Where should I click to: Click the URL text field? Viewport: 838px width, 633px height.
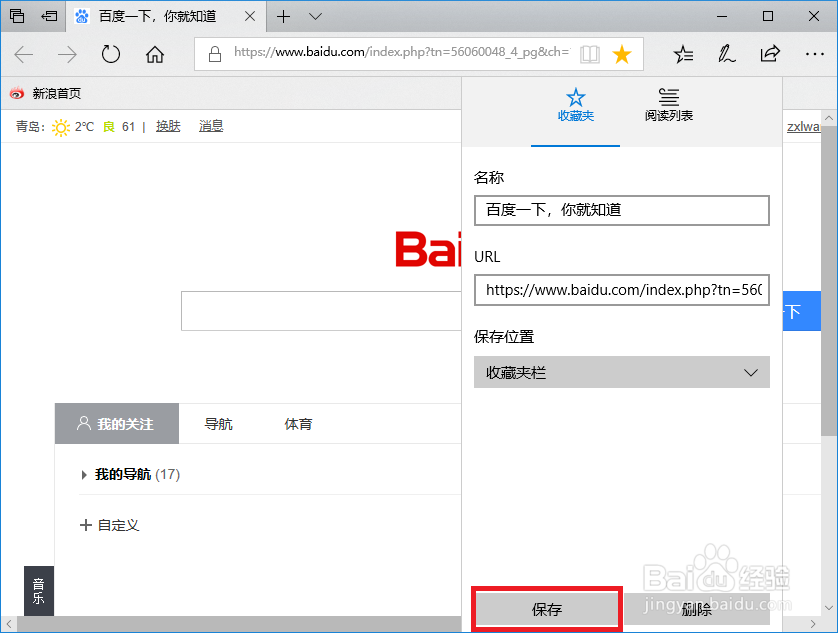pyautogui.click(x=622, y=290)
